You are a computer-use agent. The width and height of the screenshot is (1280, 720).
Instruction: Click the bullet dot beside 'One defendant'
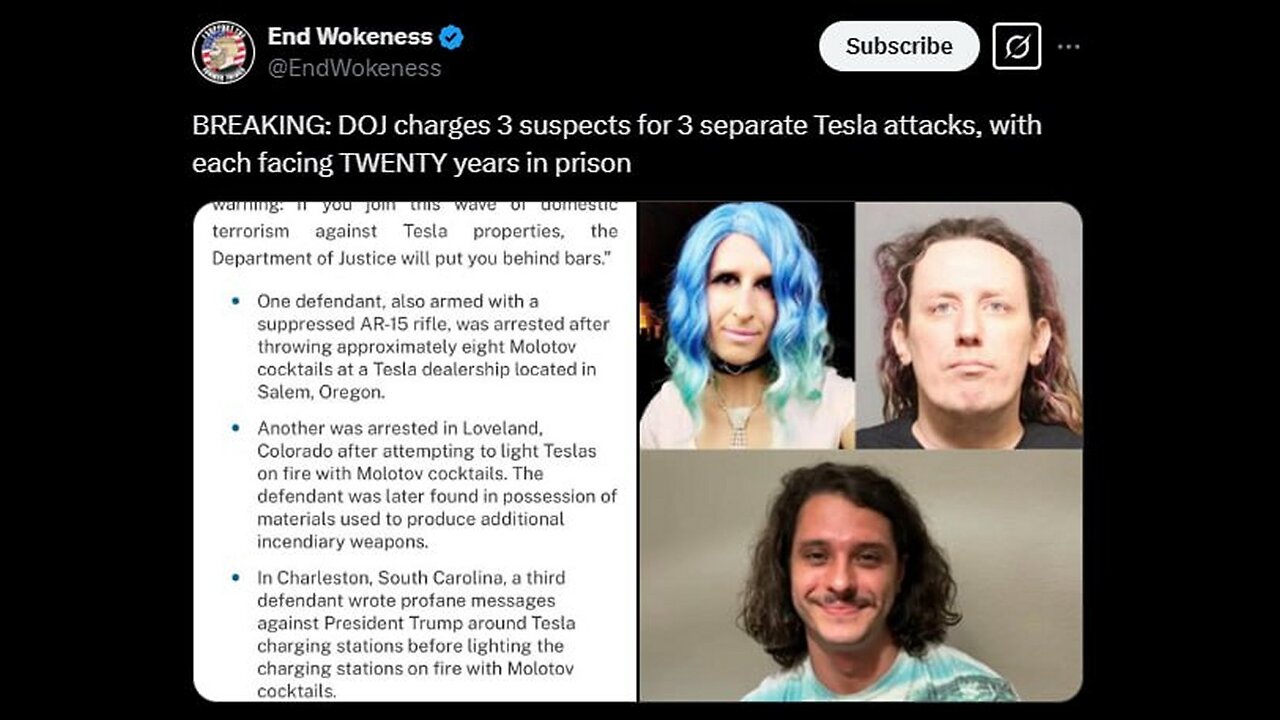tap(235, 301)
